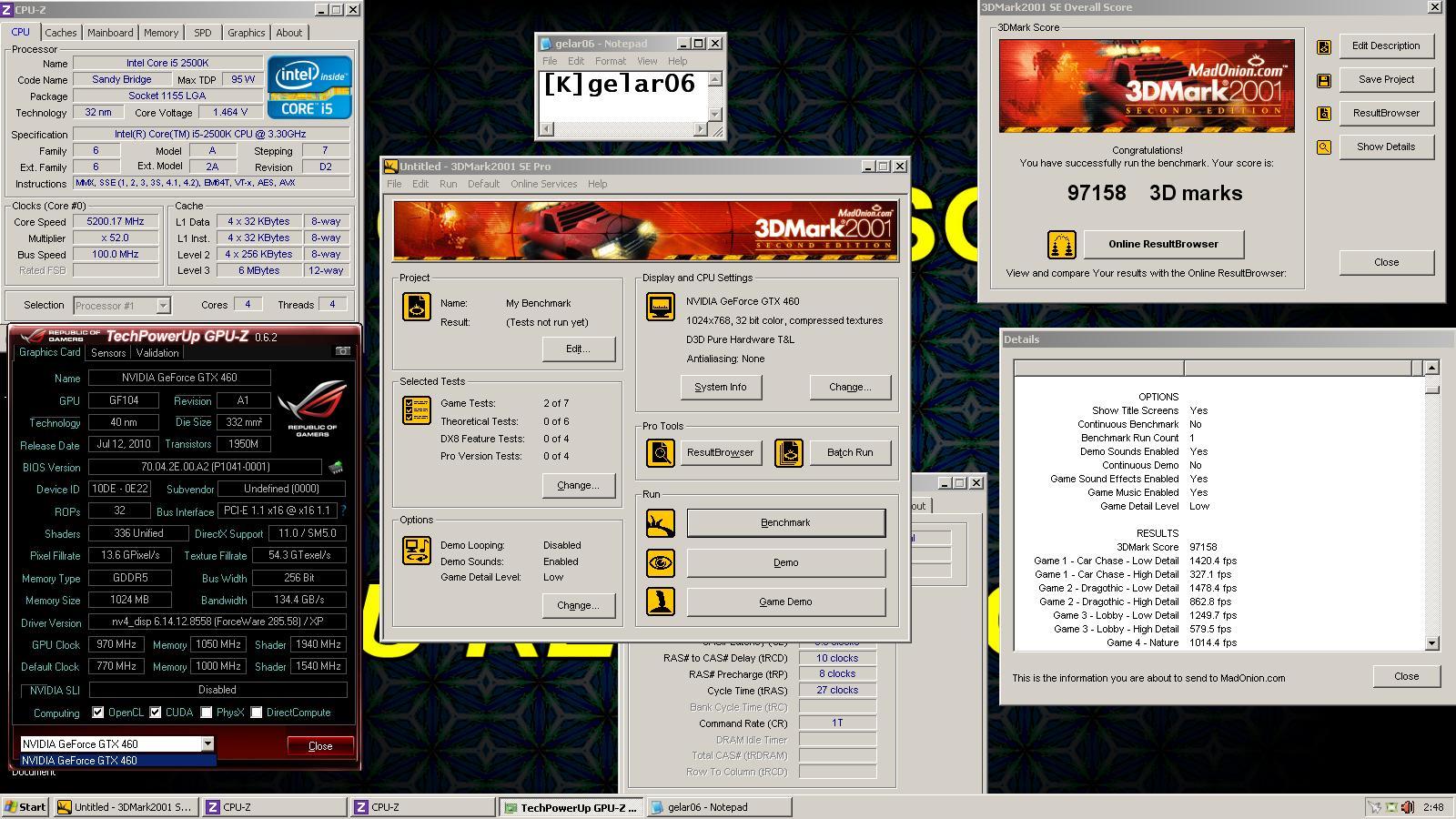Click the ResultBrowser icon in Overall Score window
1456x819 pixels.
point(1324,114)
